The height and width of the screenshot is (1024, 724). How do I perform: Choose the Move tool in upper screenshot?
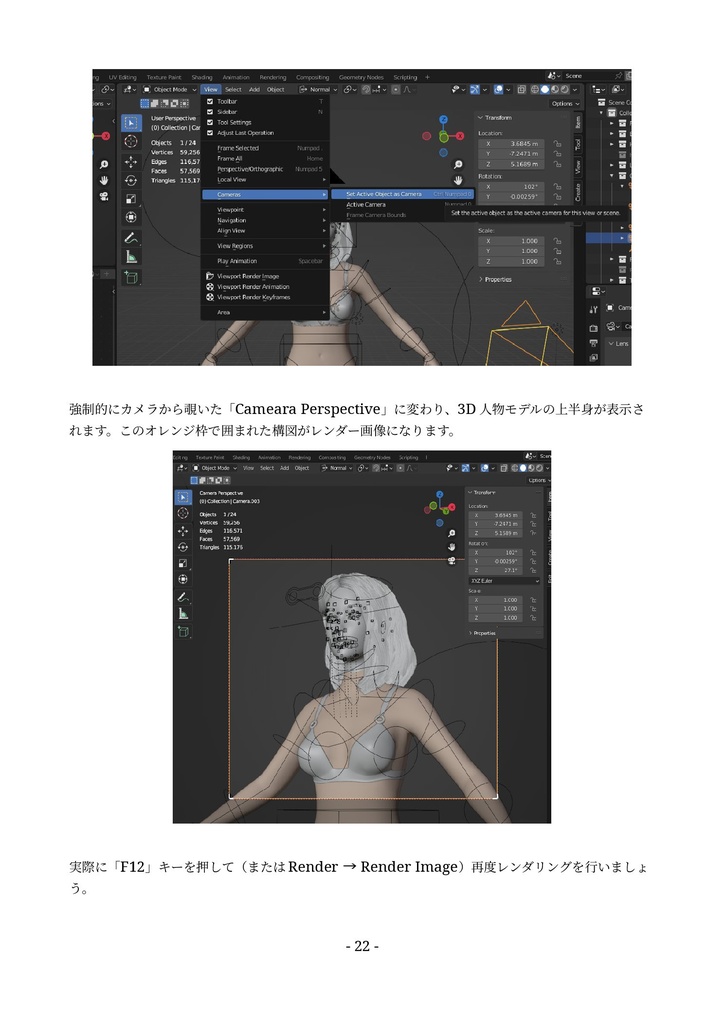(x=131, y=162)
